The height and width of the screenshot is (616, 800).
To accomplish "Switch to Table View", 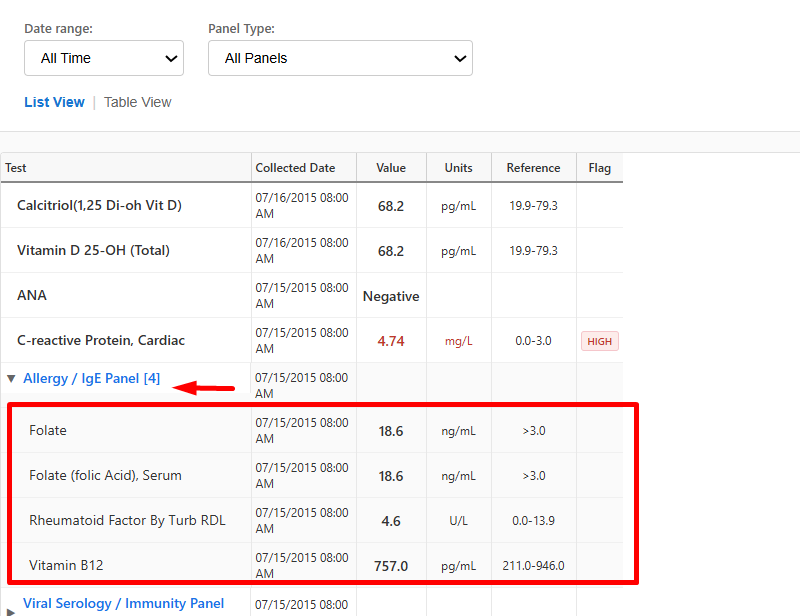I will tap(138, 102).
